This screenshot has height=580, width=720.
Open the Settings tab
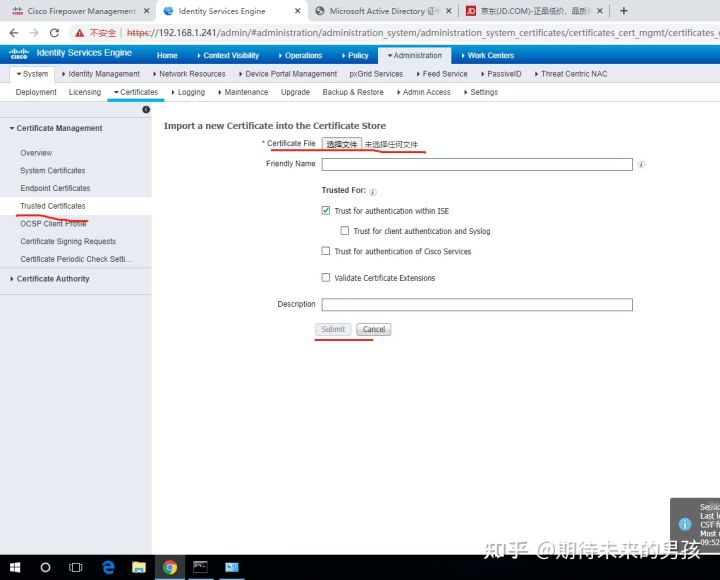pyautogui.click(x=481, y=92)
